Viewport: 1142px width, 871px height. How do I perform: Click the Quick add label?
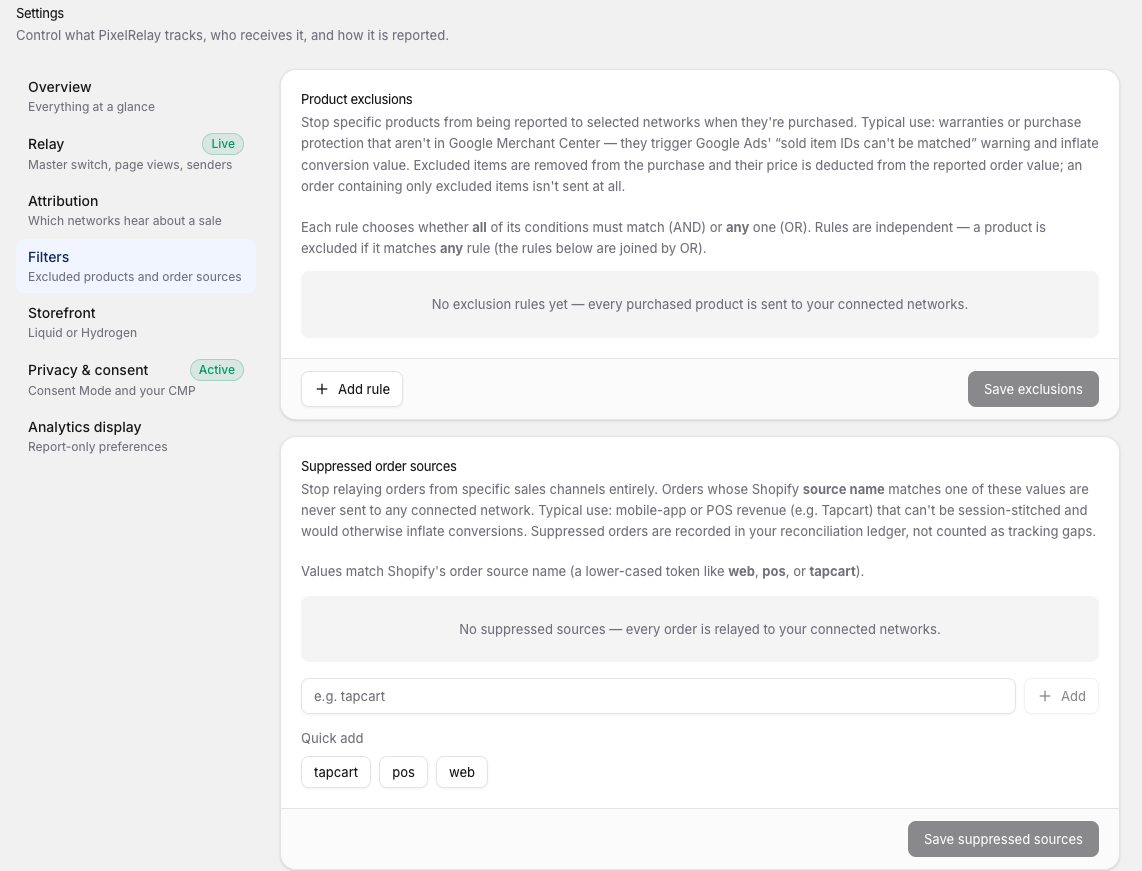[x=332, y=738]
